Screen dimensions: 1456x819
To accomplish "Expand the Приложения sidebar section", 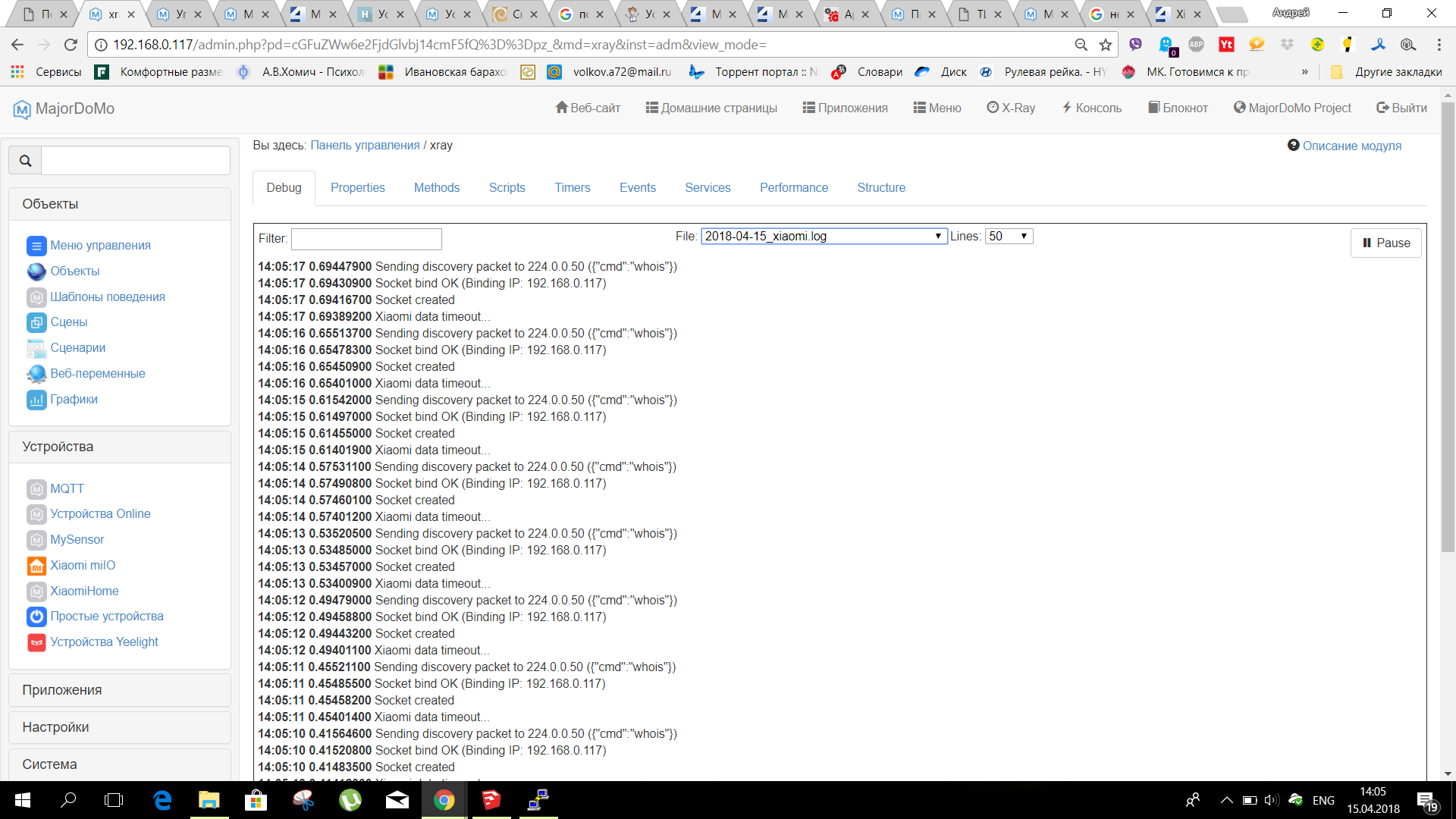I will (120, 690).
